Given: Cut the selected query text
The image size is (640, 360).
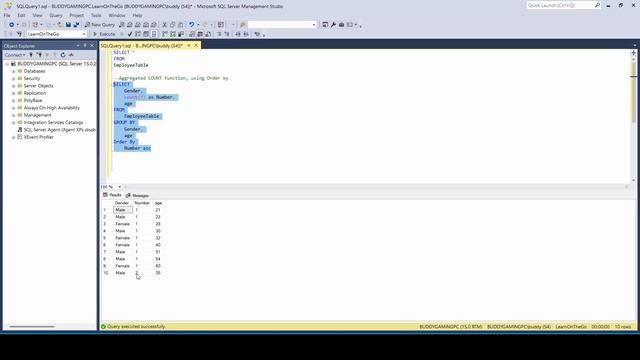Looking at the screenshot, I should coord(164,25).
